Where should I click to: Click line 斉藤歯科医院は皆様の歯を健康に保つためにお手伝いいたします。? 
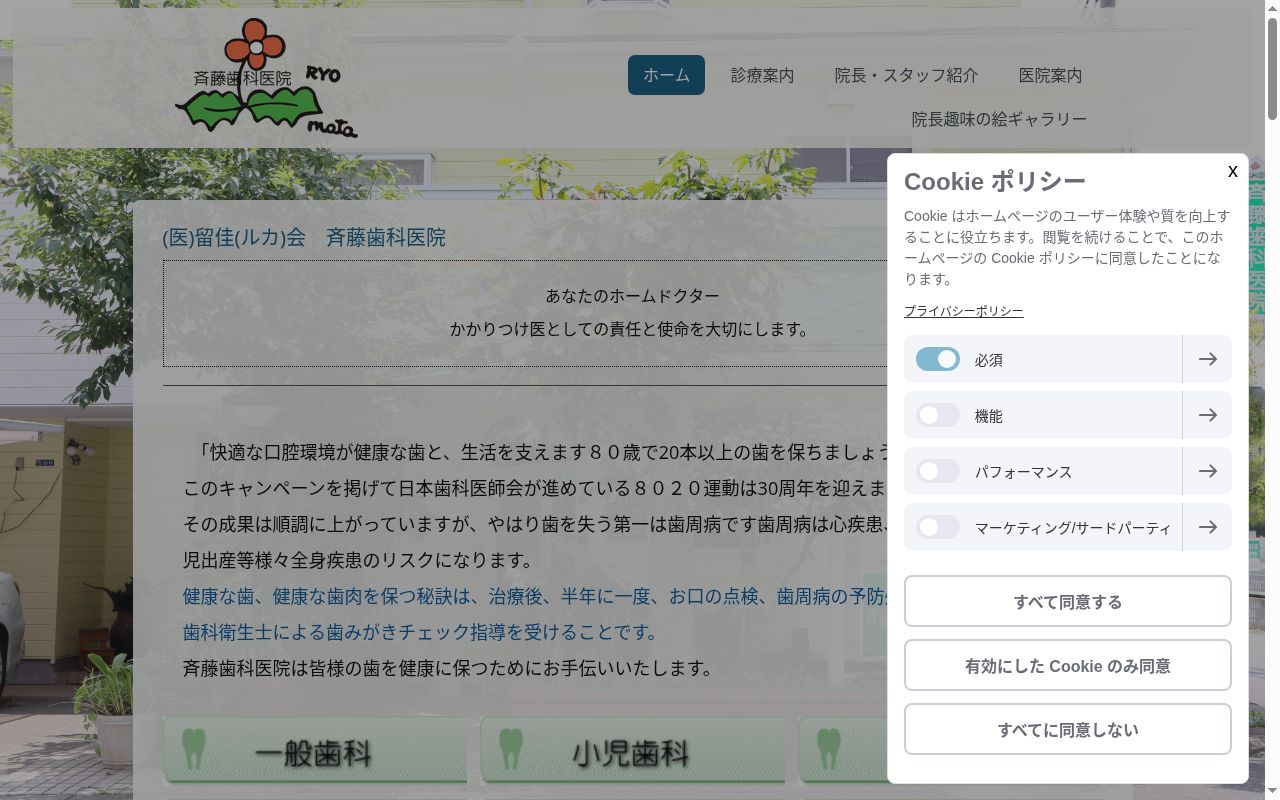450,668
